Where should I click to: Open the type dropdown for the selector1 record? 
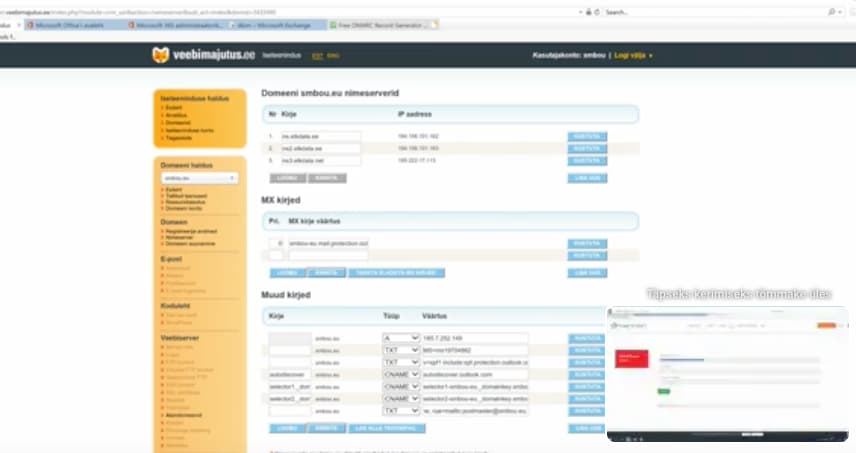click(x=401, y=386)
